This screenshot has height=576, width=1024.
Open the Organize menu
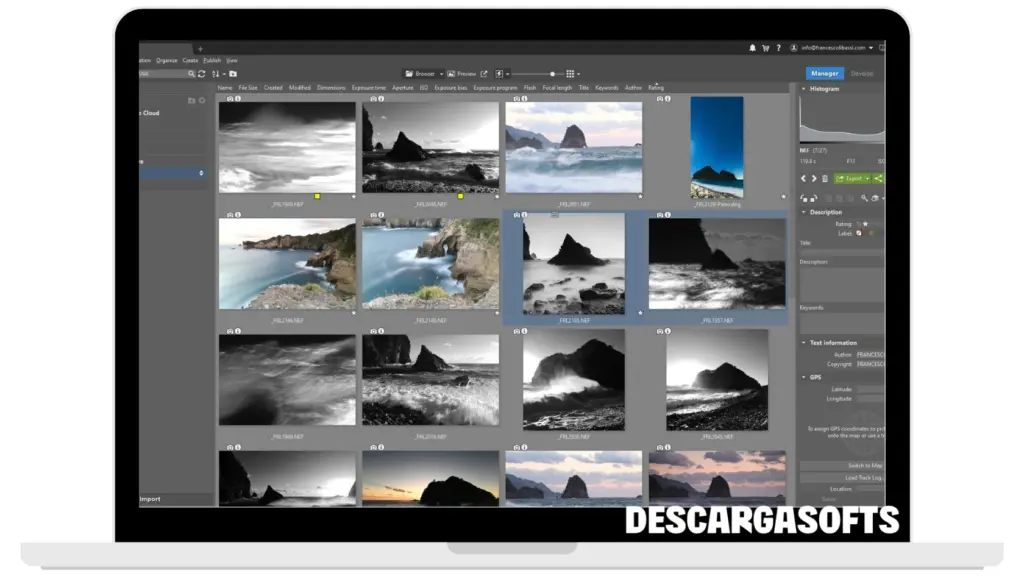[x=166, y=60]
